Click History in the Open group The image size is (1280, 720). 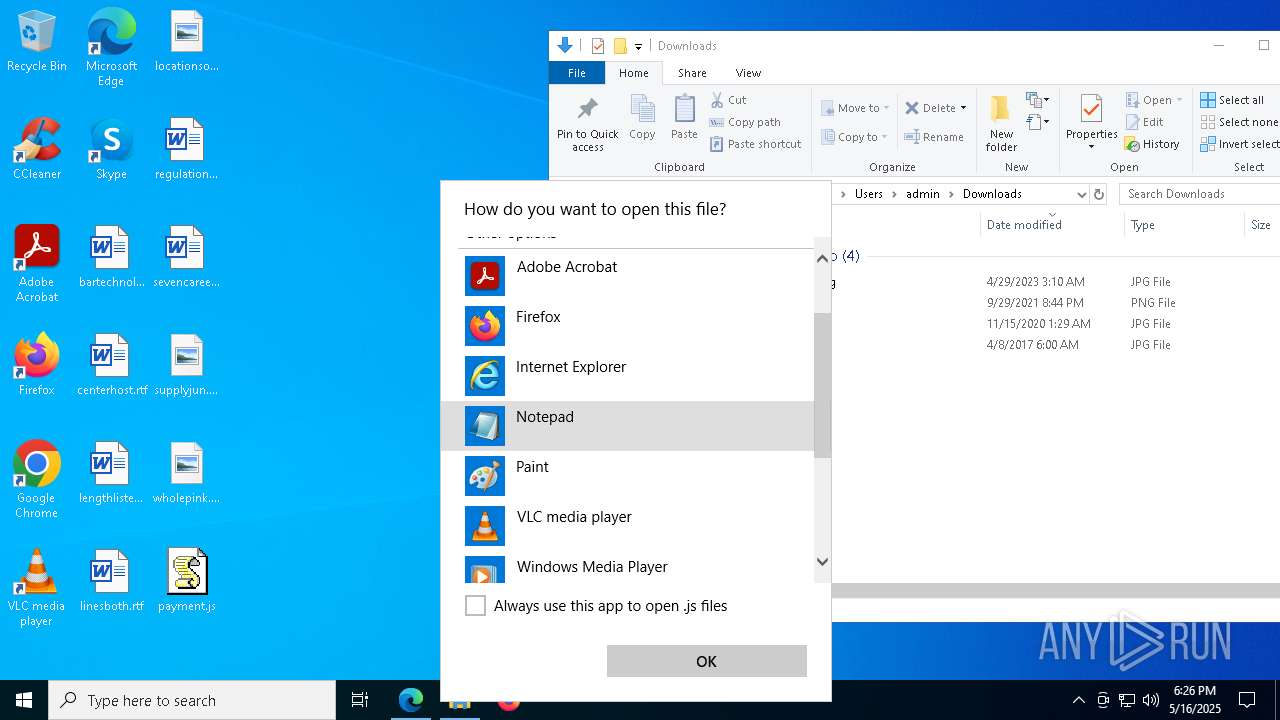click(x=1153, y=144)
